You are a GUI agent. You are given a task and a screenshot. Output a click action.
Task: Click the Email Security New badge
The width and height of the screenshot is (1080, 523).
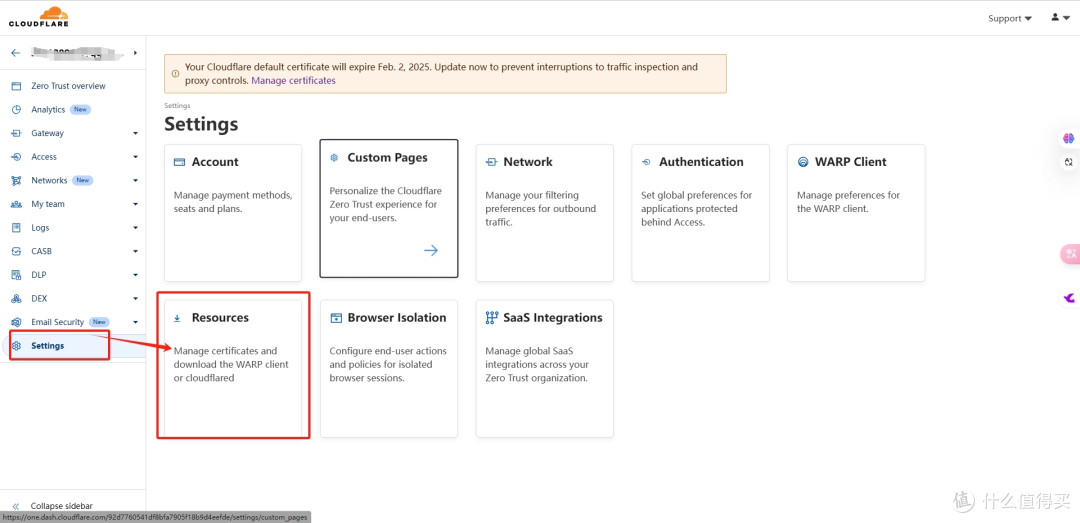(x=99, y=322)
